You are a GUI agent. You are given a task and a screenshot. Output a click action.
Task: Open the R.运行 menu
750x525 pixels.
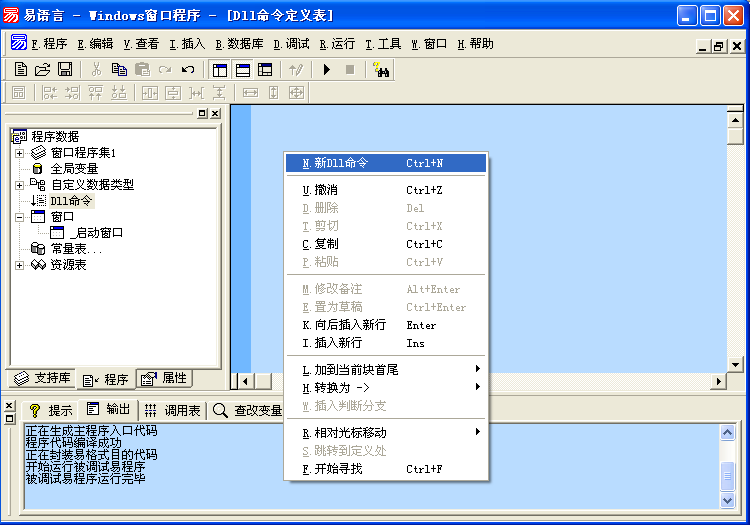click(x=337, y=44)
